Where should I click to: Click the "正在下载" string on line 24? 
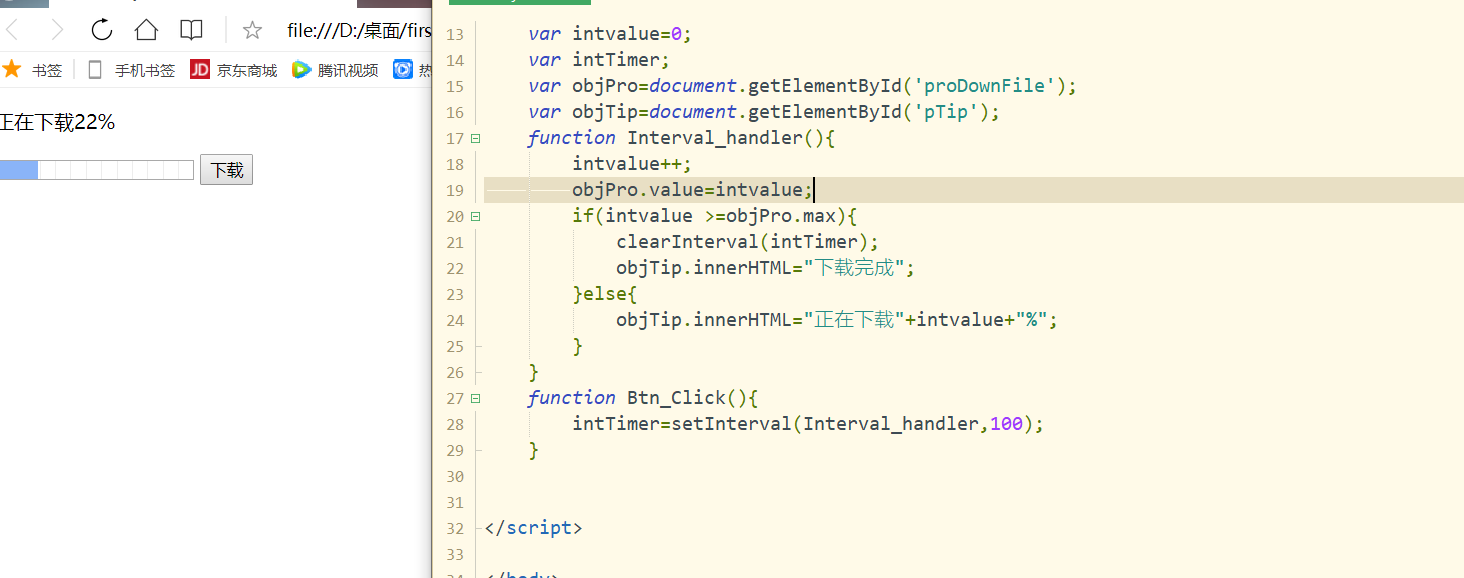click(854, 320)
